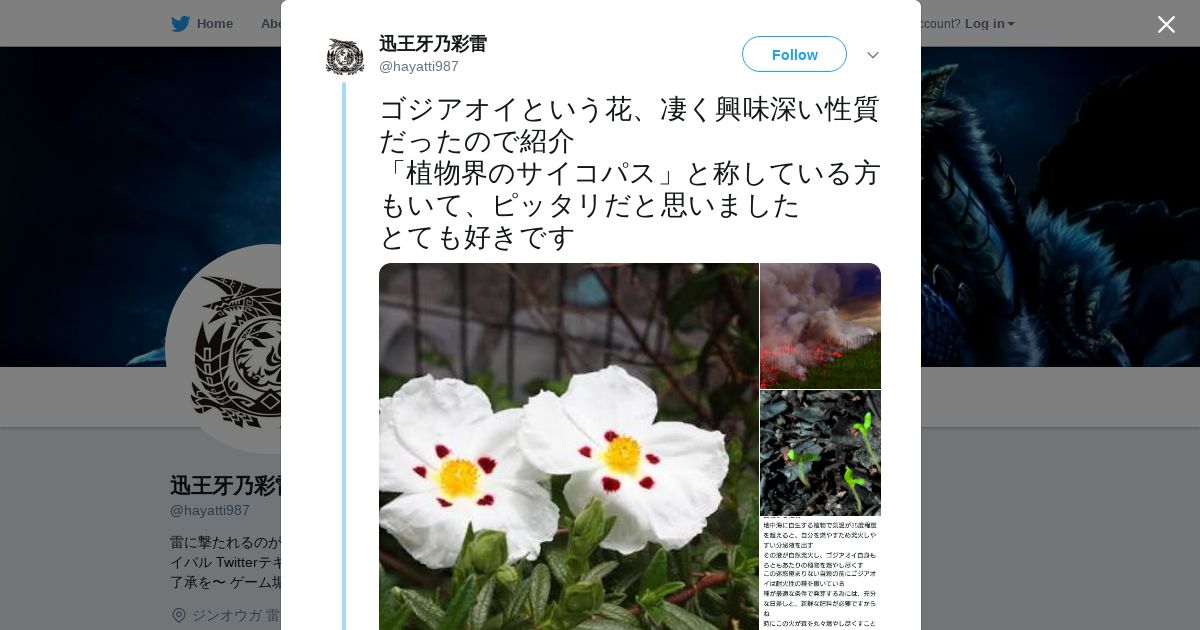
Task: Open the Log in dropdown
Action: click(989, 24)
